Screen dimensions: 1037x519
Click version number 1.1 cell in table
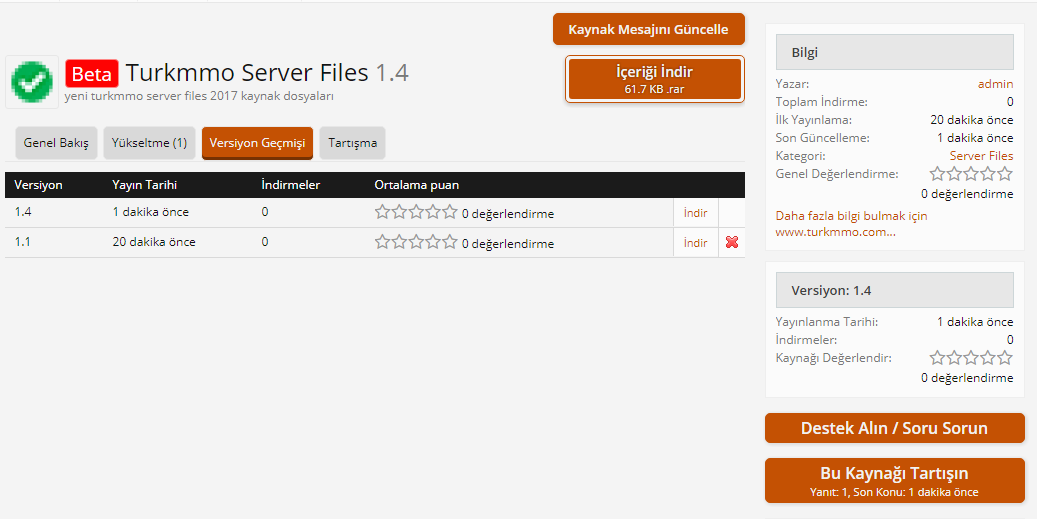[22, 242]
